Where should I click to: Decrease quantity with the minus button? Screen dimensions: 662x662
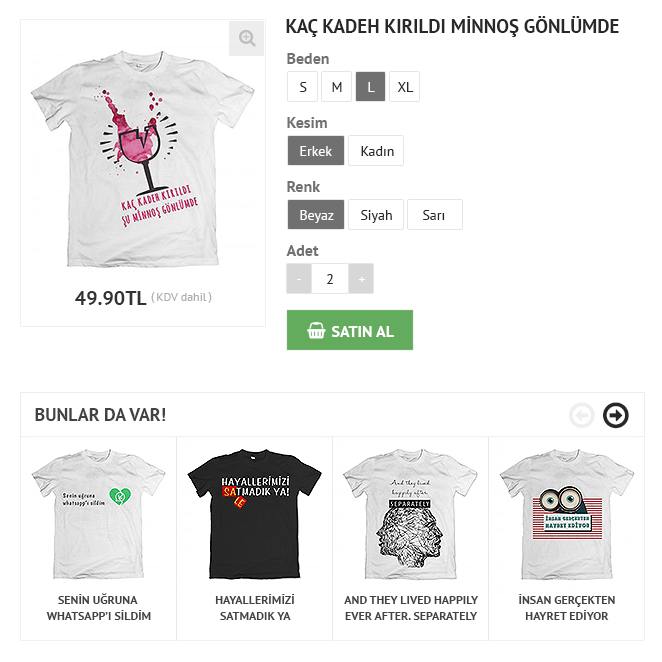click(x=299, y=279)
